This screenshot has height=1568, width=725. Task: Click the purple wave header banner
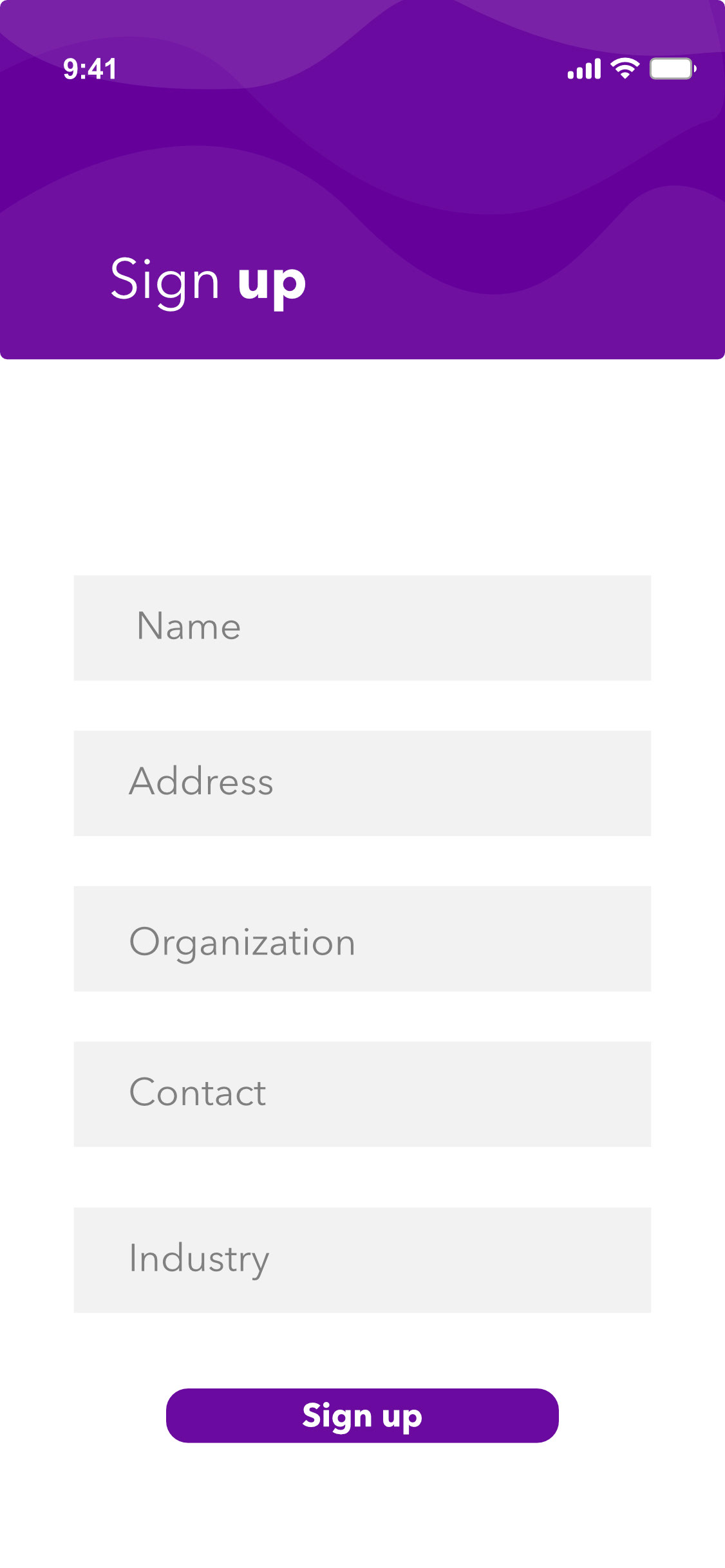pos(362,180)
